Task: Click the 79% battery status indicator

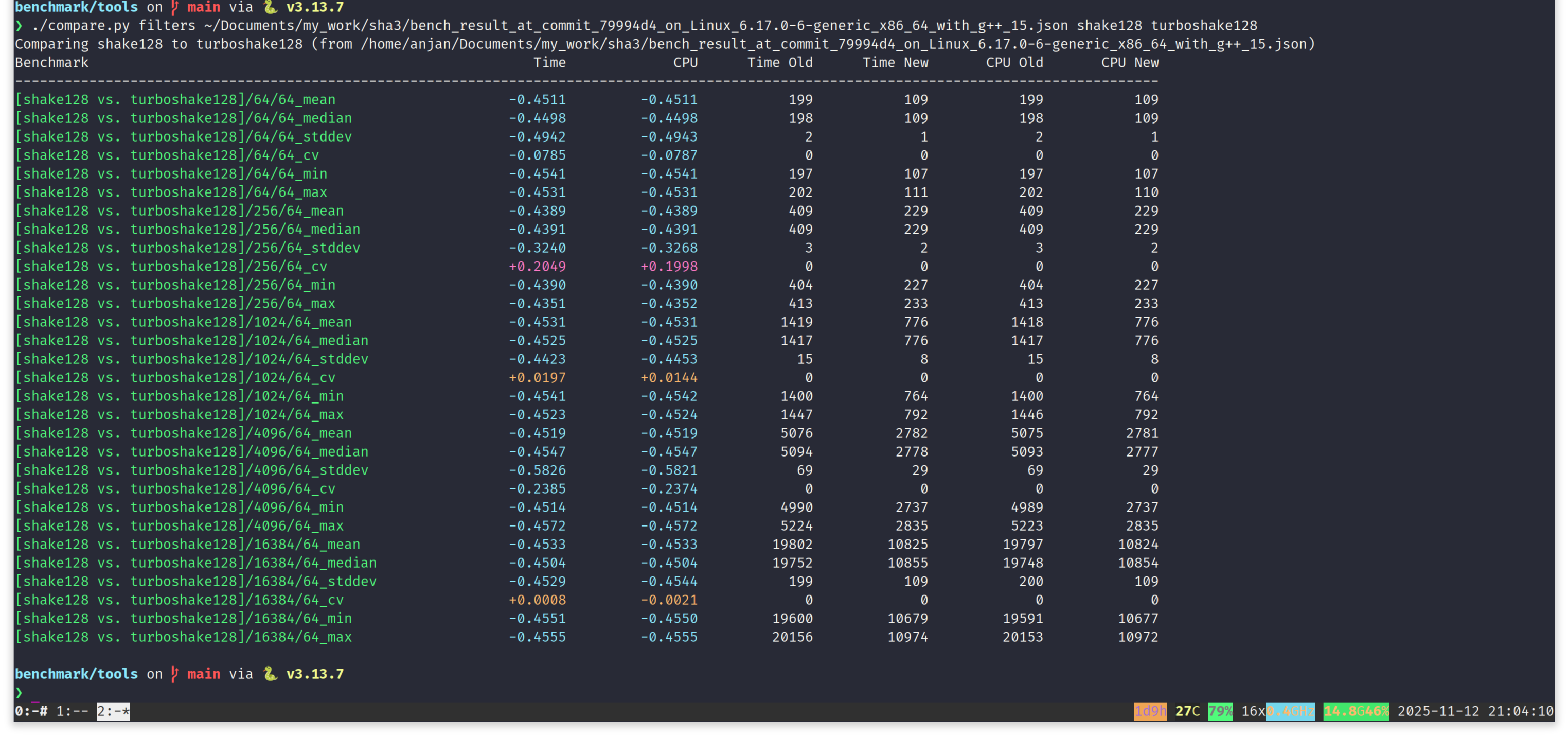Action: point(1220,711)
